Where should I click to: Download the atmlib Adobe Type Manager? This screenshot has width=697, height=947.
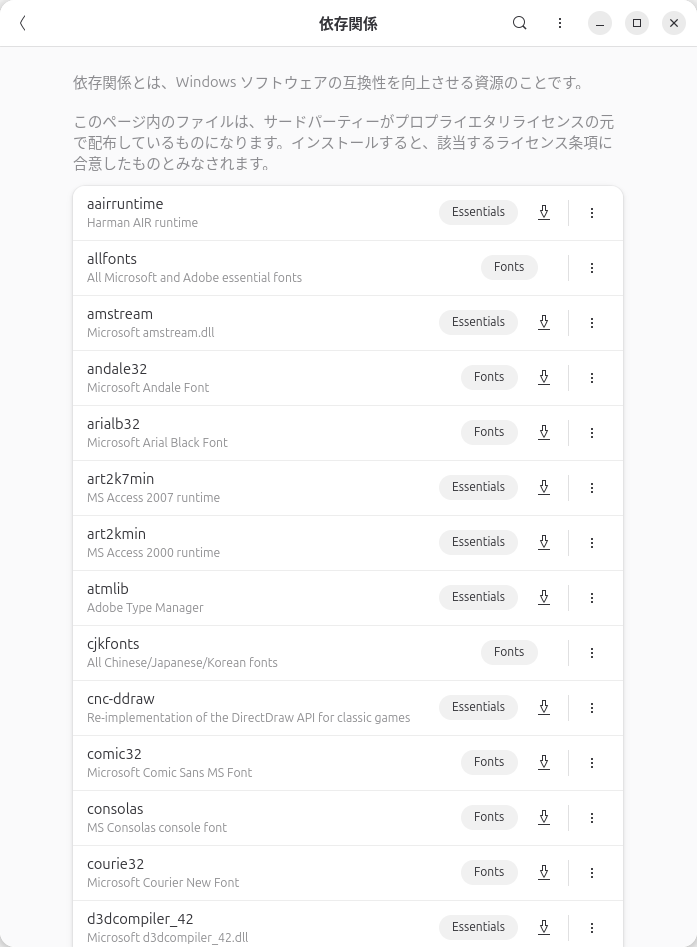[x=544, y=597]
